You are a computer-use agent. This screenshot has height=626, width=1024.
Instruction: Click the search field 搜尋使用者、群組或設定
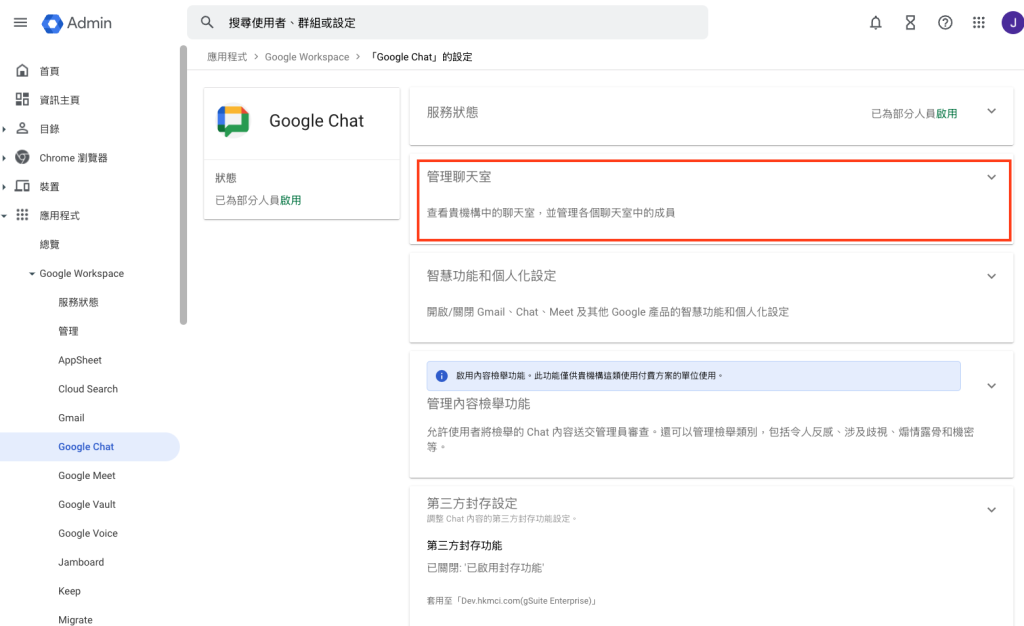point(447,22)
